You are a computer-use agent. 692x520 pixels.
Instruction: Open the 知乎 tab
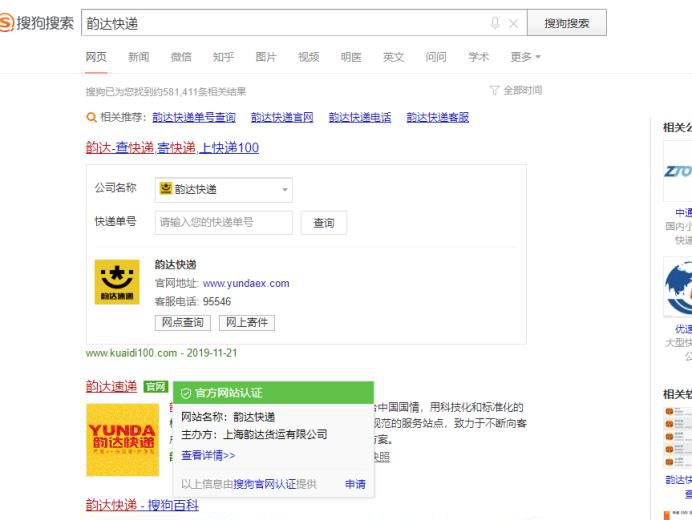pyautogui.click(x=223, y=57)
